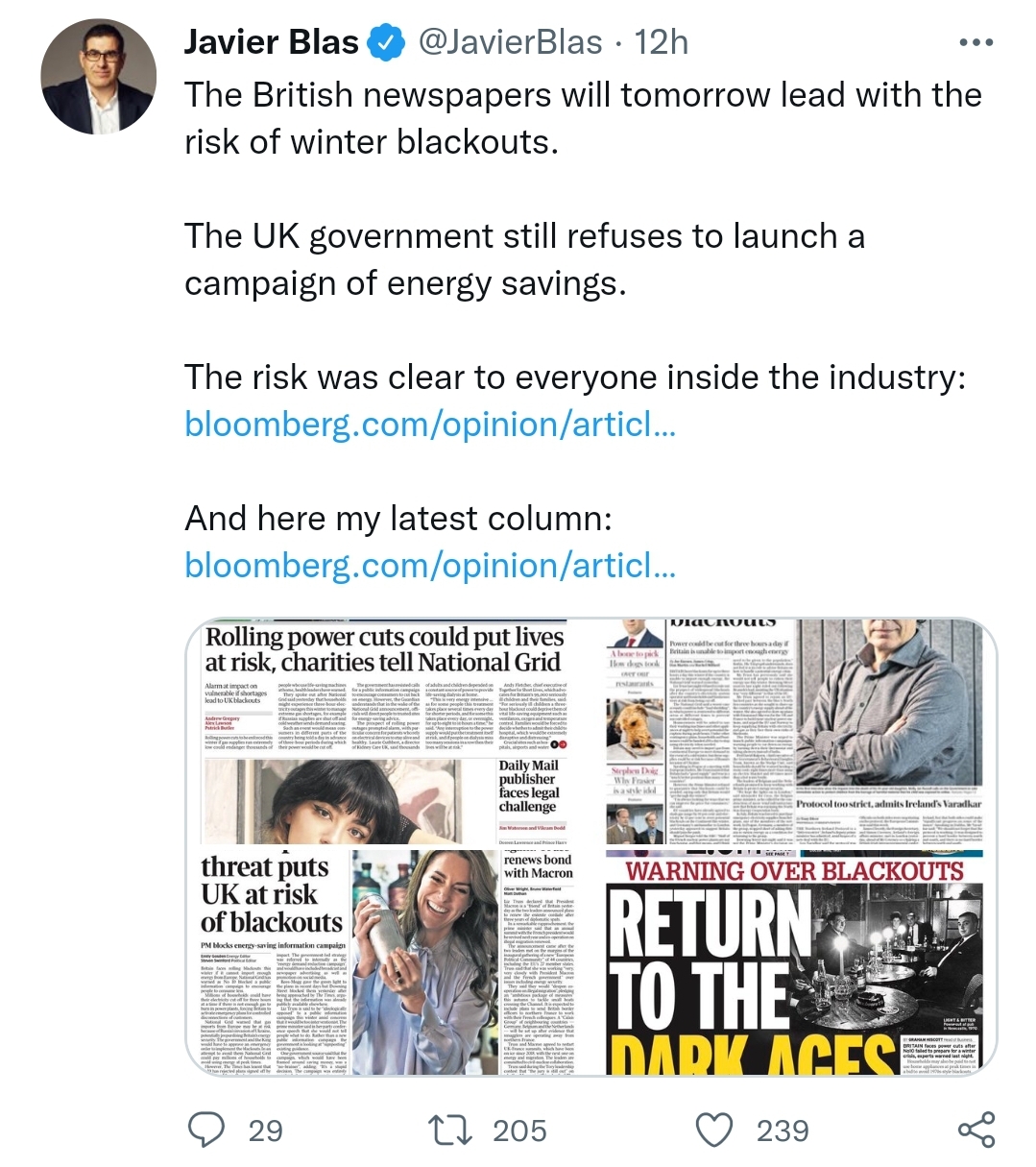
Task: Click the tweet text about winter blackouts
Action: tap(583, 118)
